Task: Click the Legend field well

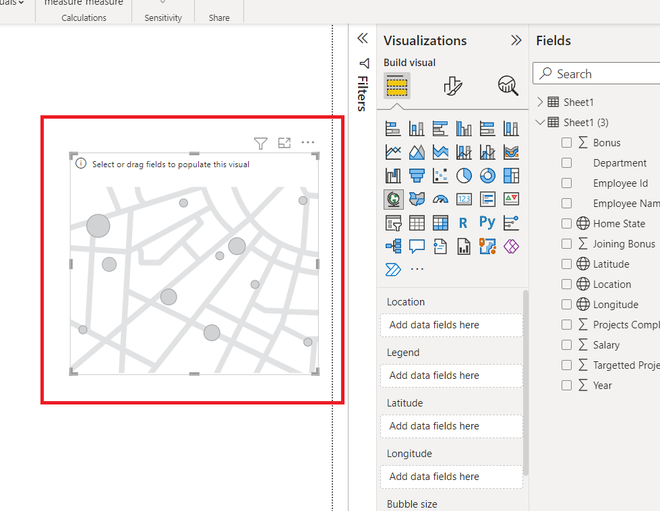Action: pyautogui.click(x=452, y=375)
